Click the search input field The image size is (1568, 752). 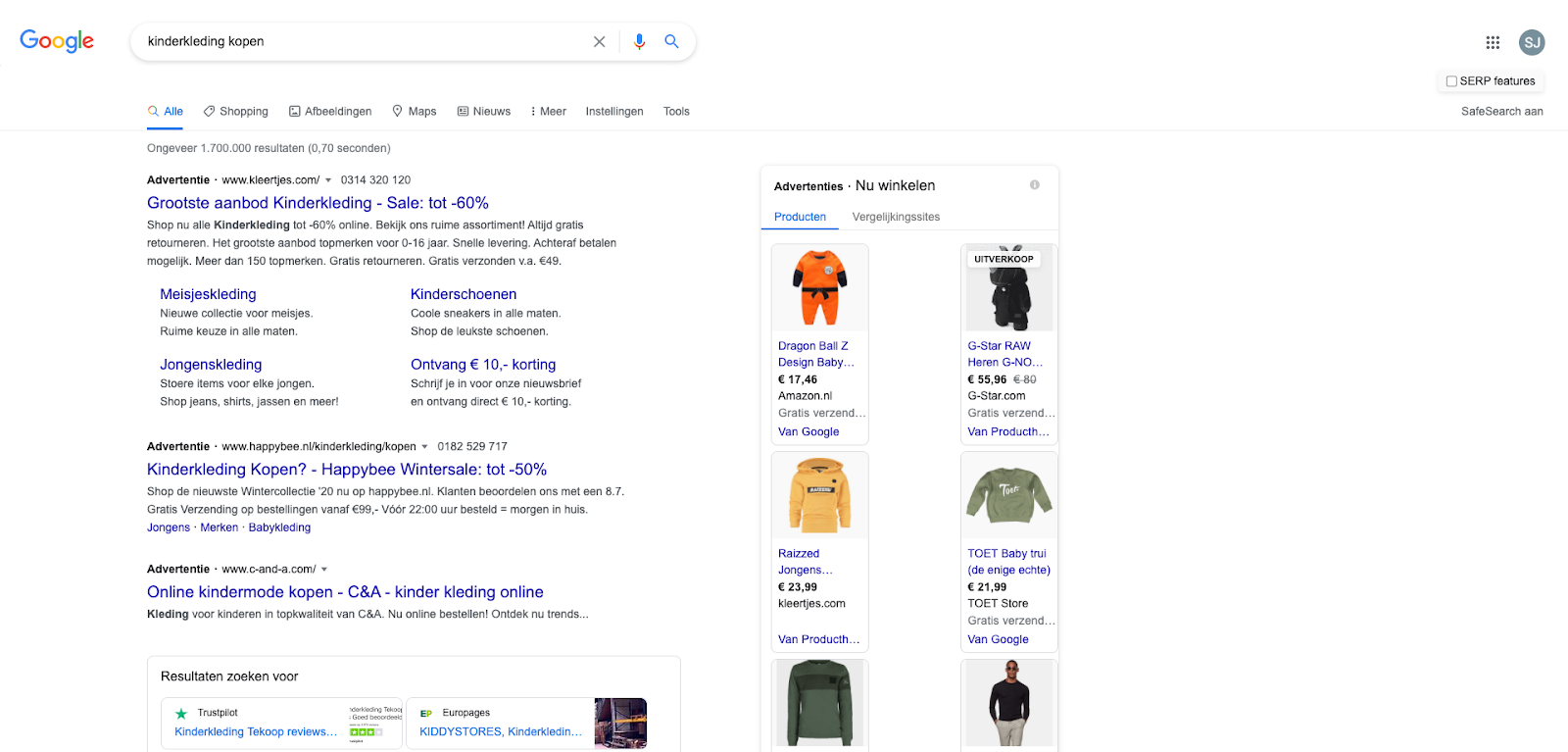tap(363, 41)
